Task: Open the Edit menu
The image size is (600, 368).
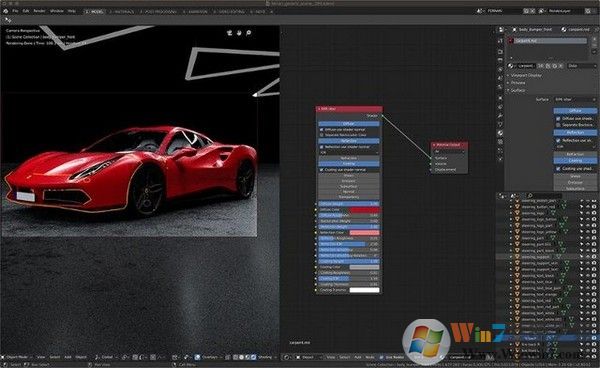Action: coord(26,11)
